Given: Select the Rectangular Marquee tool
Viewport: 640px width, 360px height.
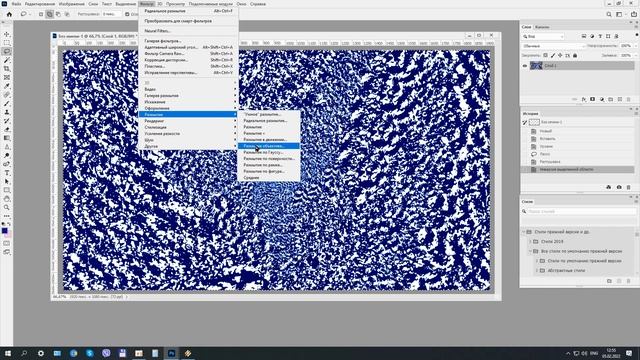Looking at the screenshot, I should coord(7,43).
